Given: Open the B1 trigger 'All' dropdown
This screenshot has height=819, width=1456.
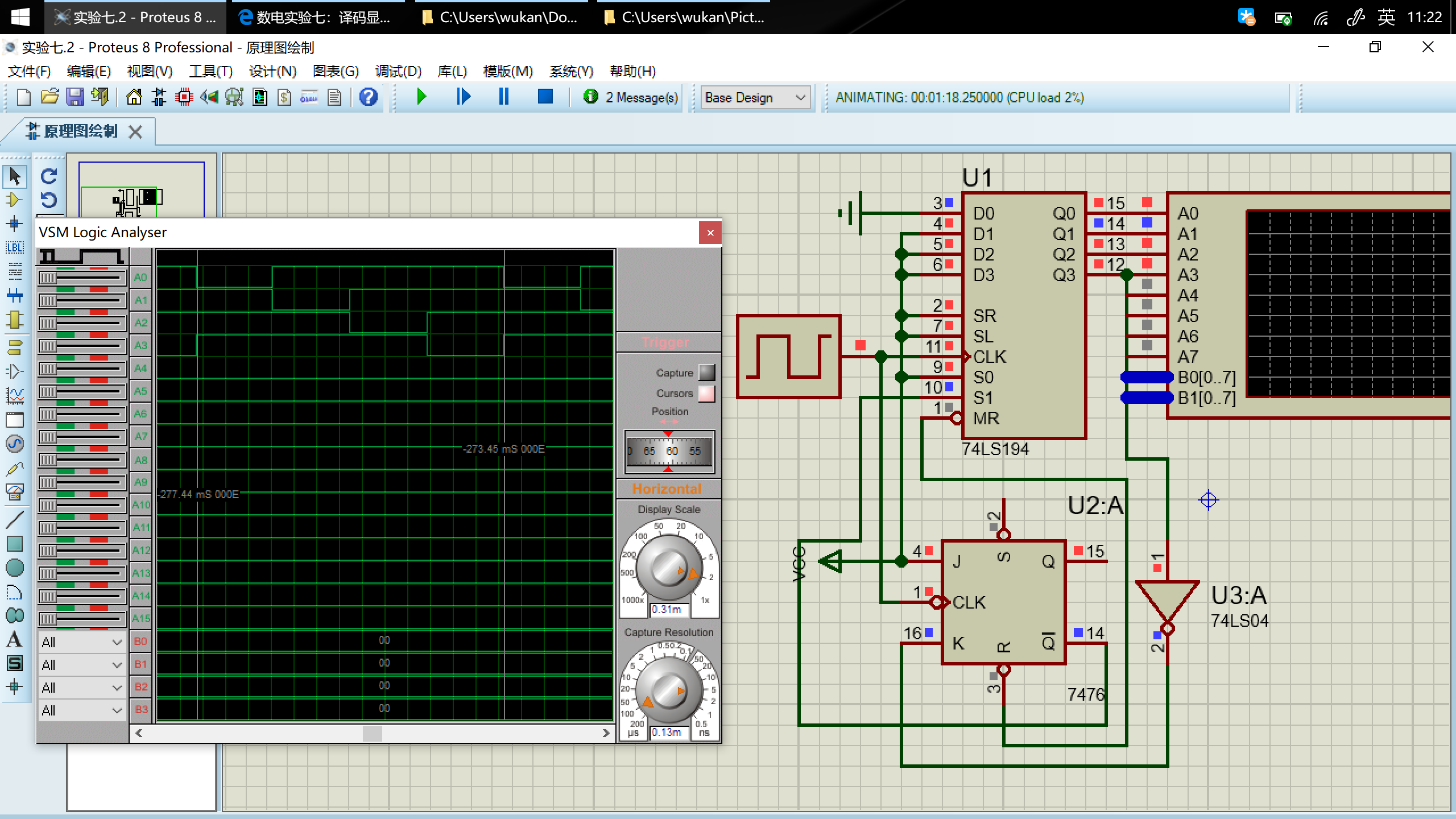Looking at the screenshot, I should [x=81, y=665].
